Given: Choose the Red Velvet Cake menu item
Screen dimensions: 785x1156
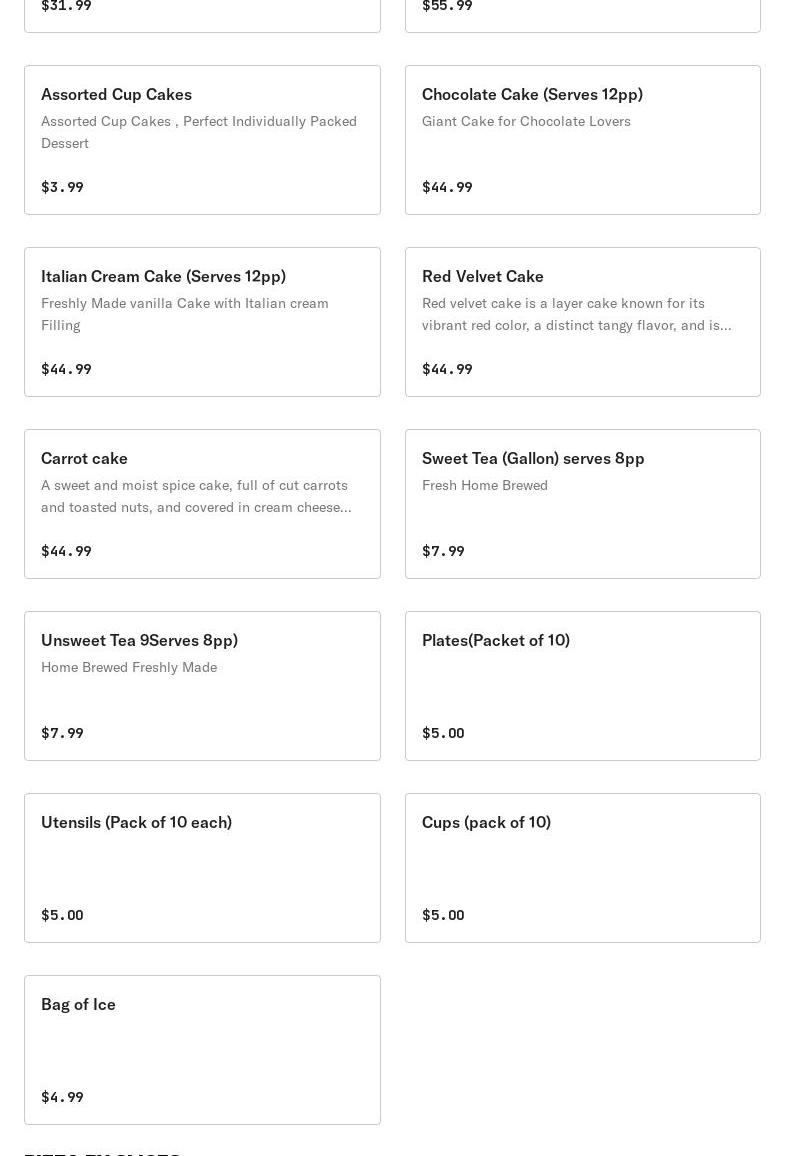Looking at the screenshot, I should (x=582, y=322).
